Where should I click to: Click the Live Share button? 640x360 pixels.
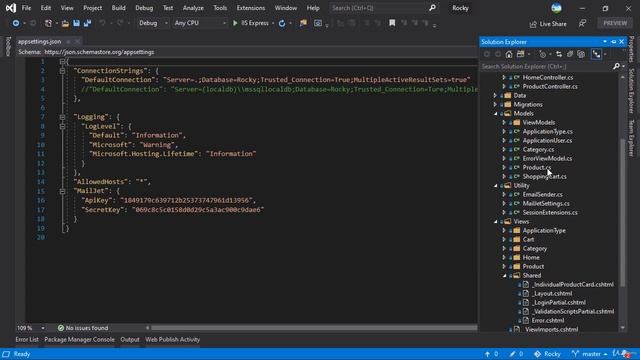[x=548, y=24]
